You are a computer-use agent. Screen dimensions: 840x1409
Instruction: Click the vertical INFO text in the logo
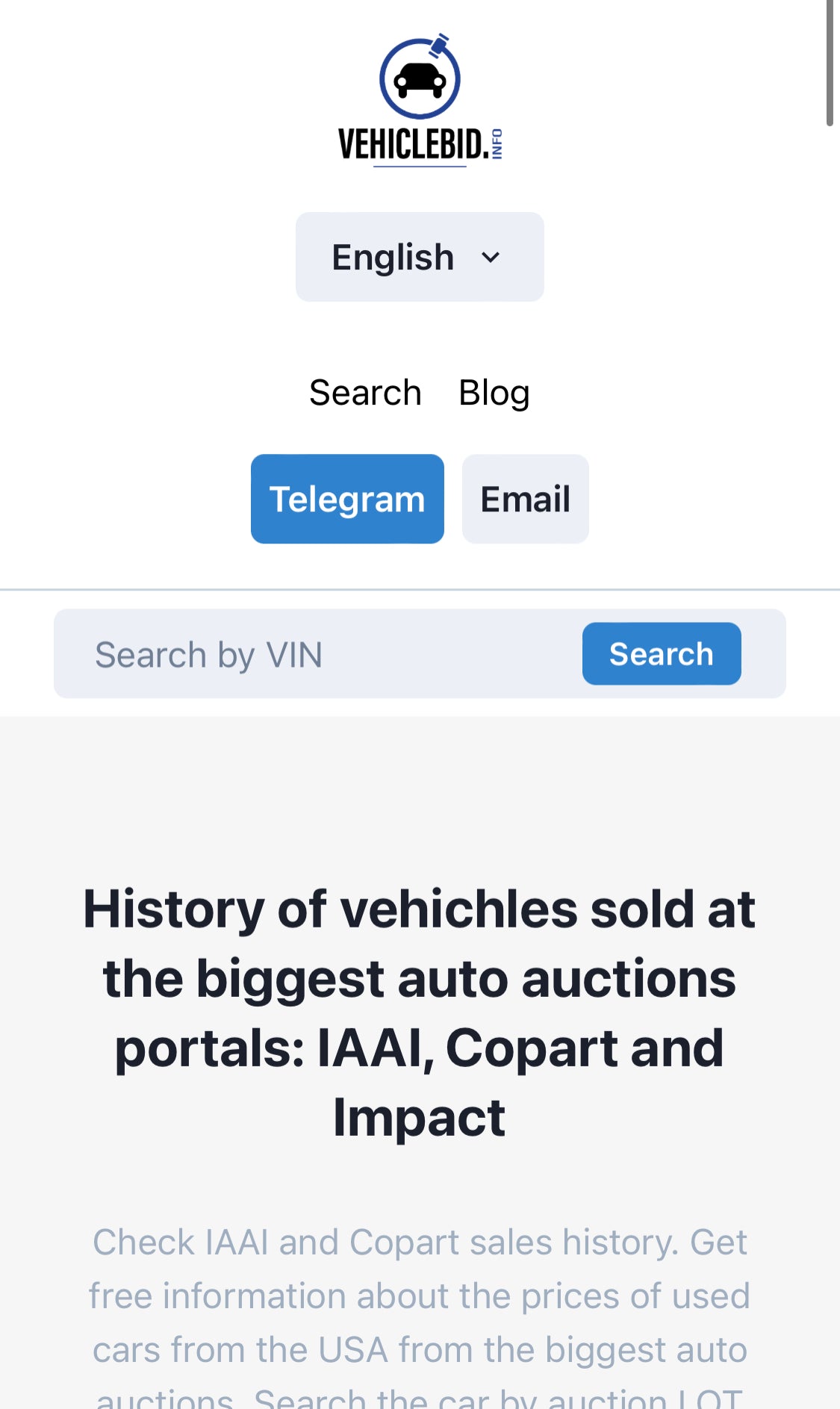[x=497, y=143]
